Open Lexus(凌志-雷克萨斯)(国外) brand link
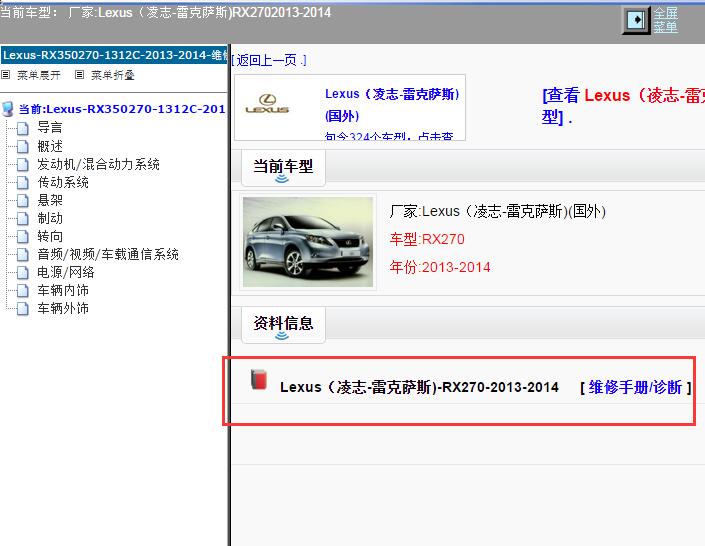The width and height of the screenshot is (705, 546). tap(392, 105)
